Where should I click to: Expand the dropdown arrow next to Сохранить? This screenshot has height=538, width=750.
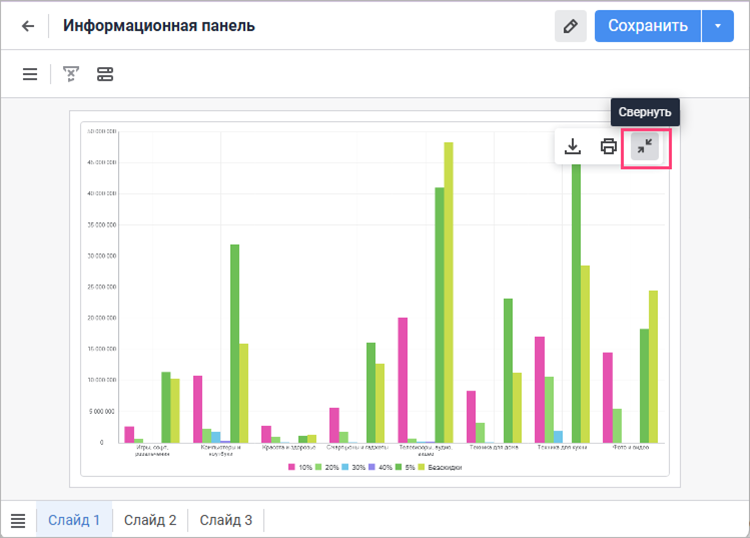717,26
